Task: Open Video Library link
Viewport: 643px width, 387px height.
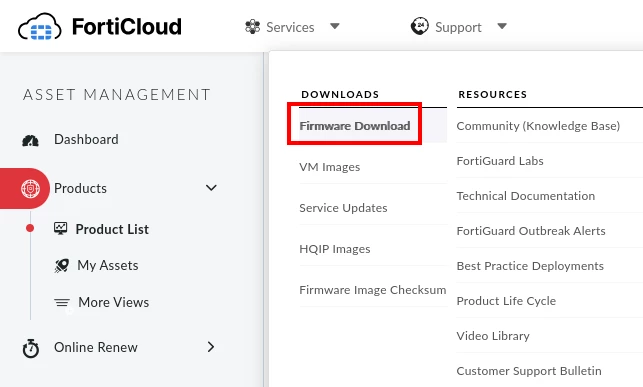Action: click(x=493, y=336)
